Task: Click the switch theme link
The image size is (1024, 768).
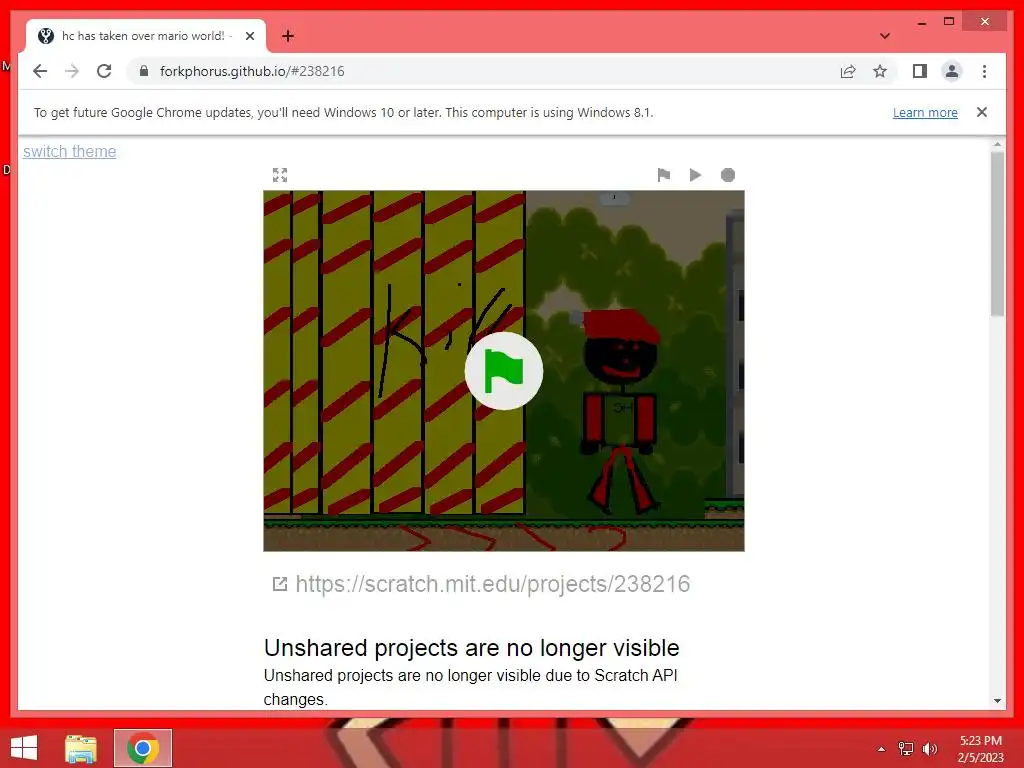Action: click(x=70, y=152)
